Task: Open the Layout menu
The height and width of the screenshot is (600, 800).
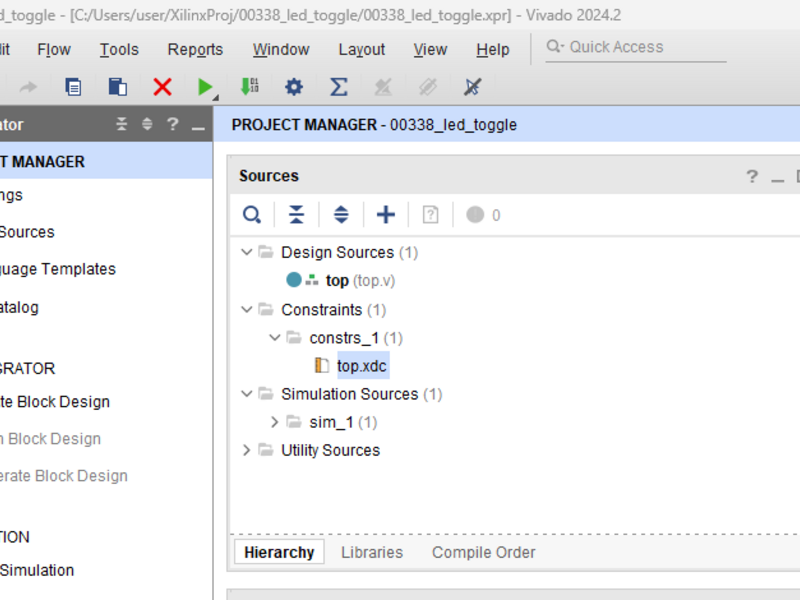Action: click(362, 49)
